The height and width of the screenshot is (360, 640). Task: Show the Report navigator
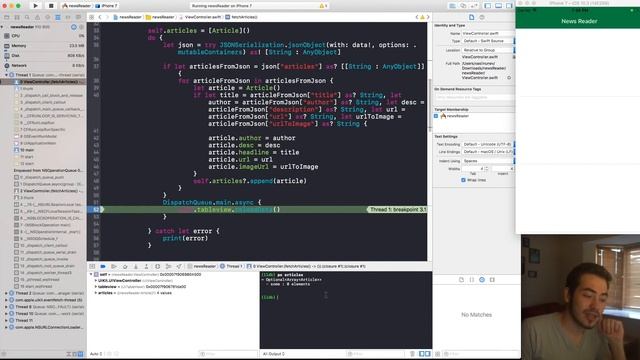pos(78,17)
